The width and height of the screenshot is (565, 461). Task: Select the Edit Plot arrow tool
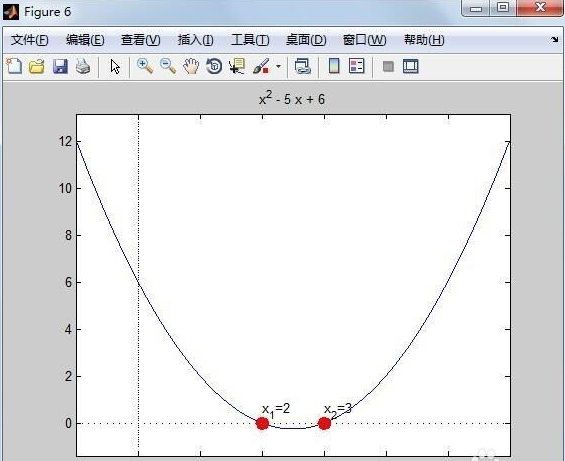115,67
